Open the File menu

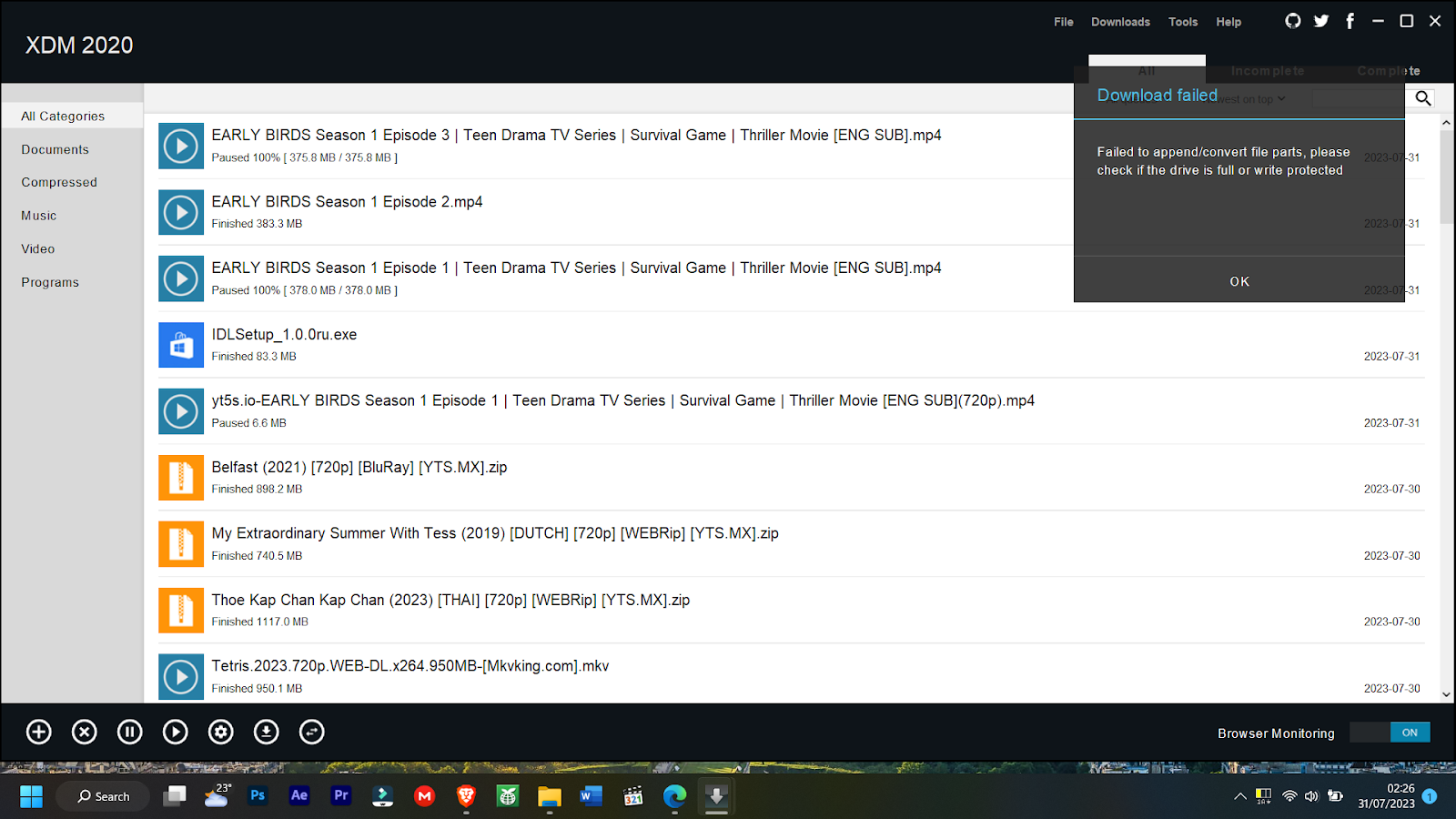(x=1064, y=22)
